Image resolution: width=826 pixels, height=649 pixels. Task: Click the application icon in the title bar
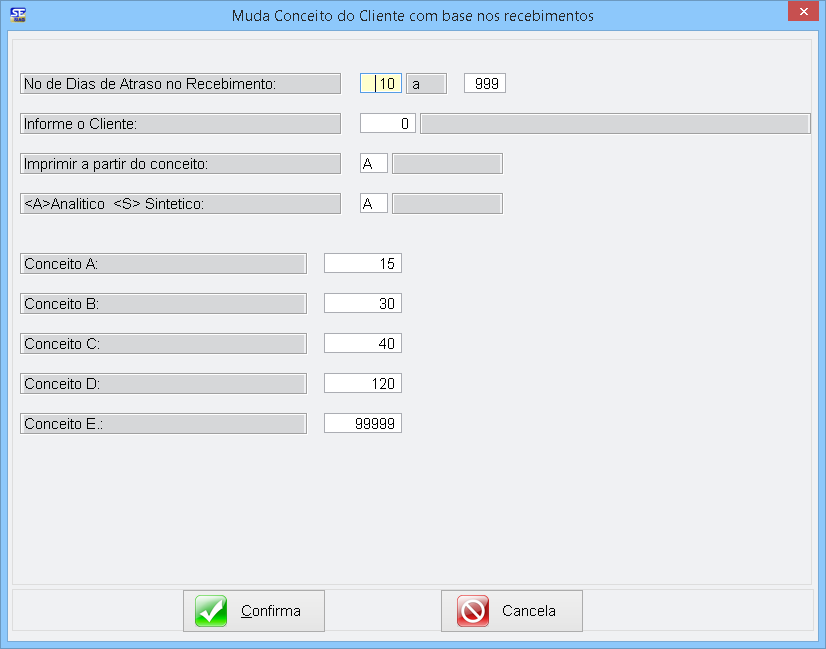[16, 14]
